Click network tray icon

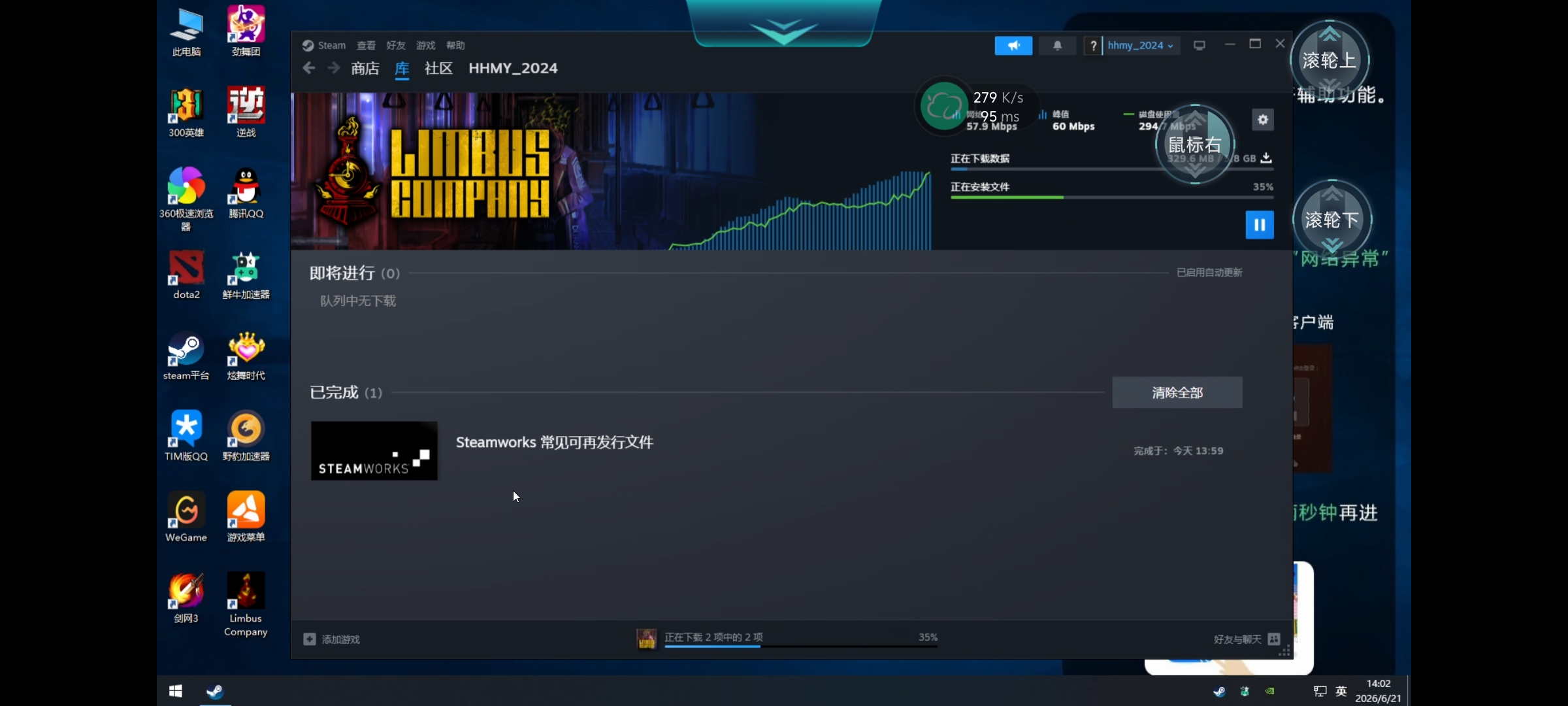pos(1320,691)
